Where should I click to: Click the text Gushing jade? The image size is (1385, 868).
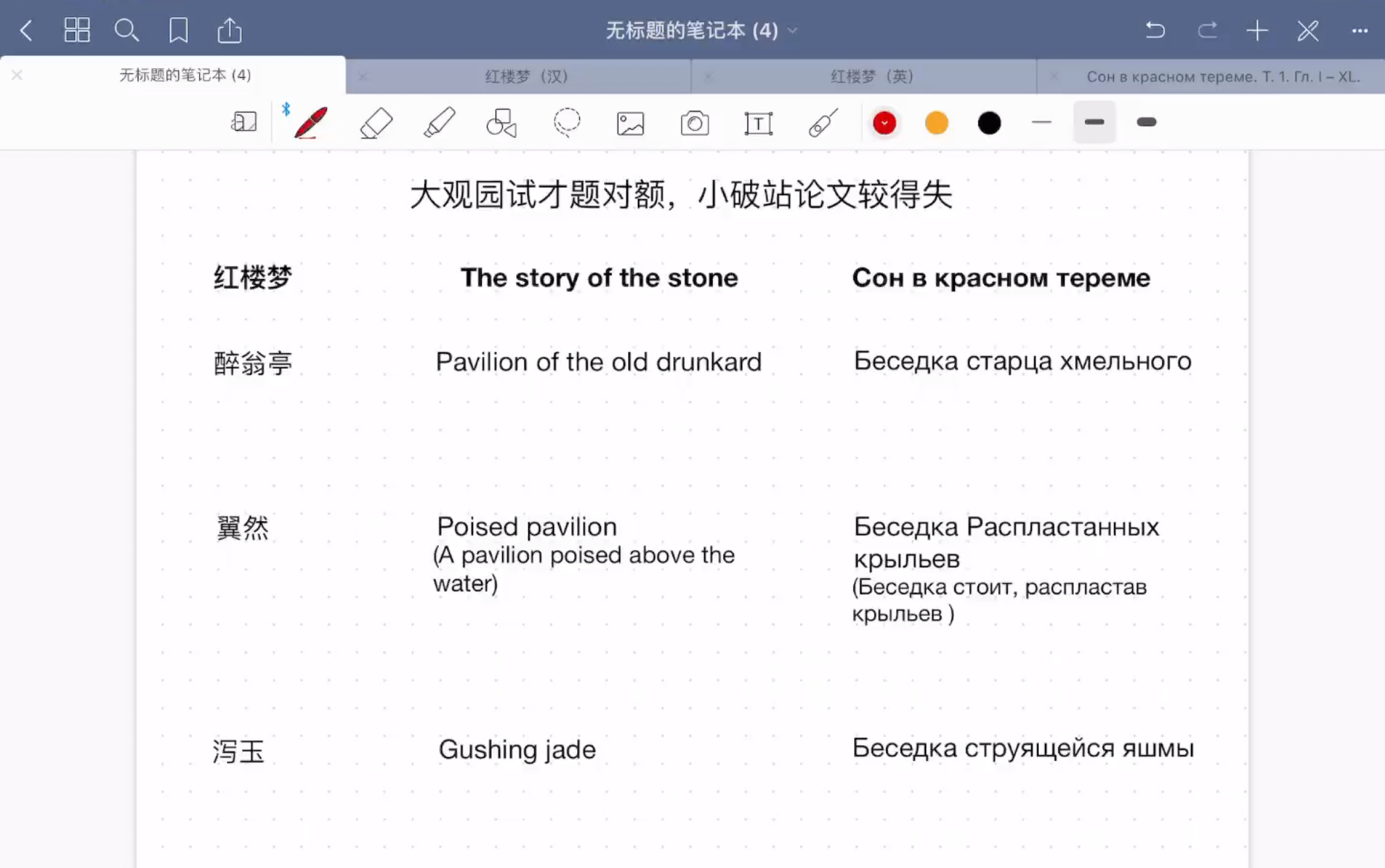[x=517, y=750]
